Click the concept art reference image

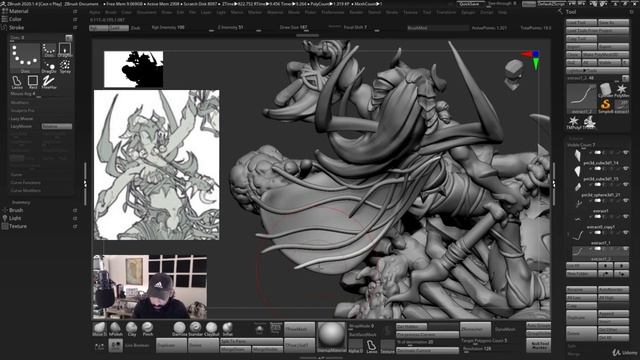157,165
